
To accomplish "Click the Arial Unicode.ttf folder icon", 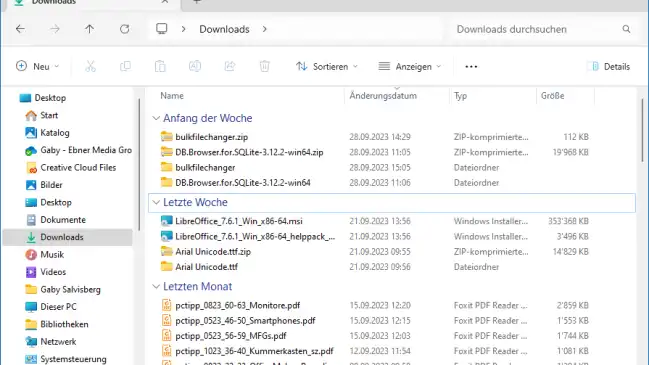I will pyautogui.click(x=166, y=267).
